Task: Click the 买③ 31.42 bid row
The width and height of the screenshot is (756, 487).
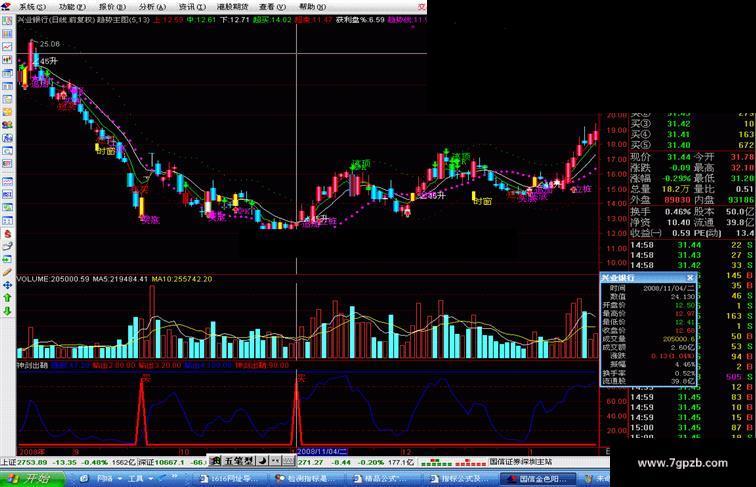Action: pyautogui.click(x=692, y=124)
